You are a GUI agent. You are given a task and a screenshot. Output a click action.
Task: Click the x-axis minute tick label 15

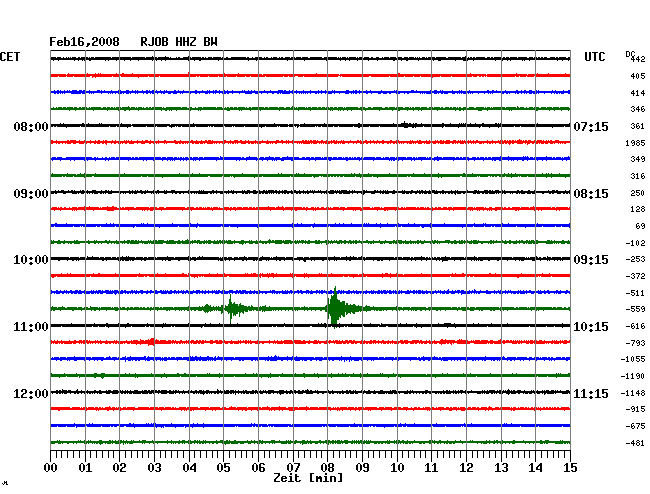pyautogui.click(x=570, y=468)
